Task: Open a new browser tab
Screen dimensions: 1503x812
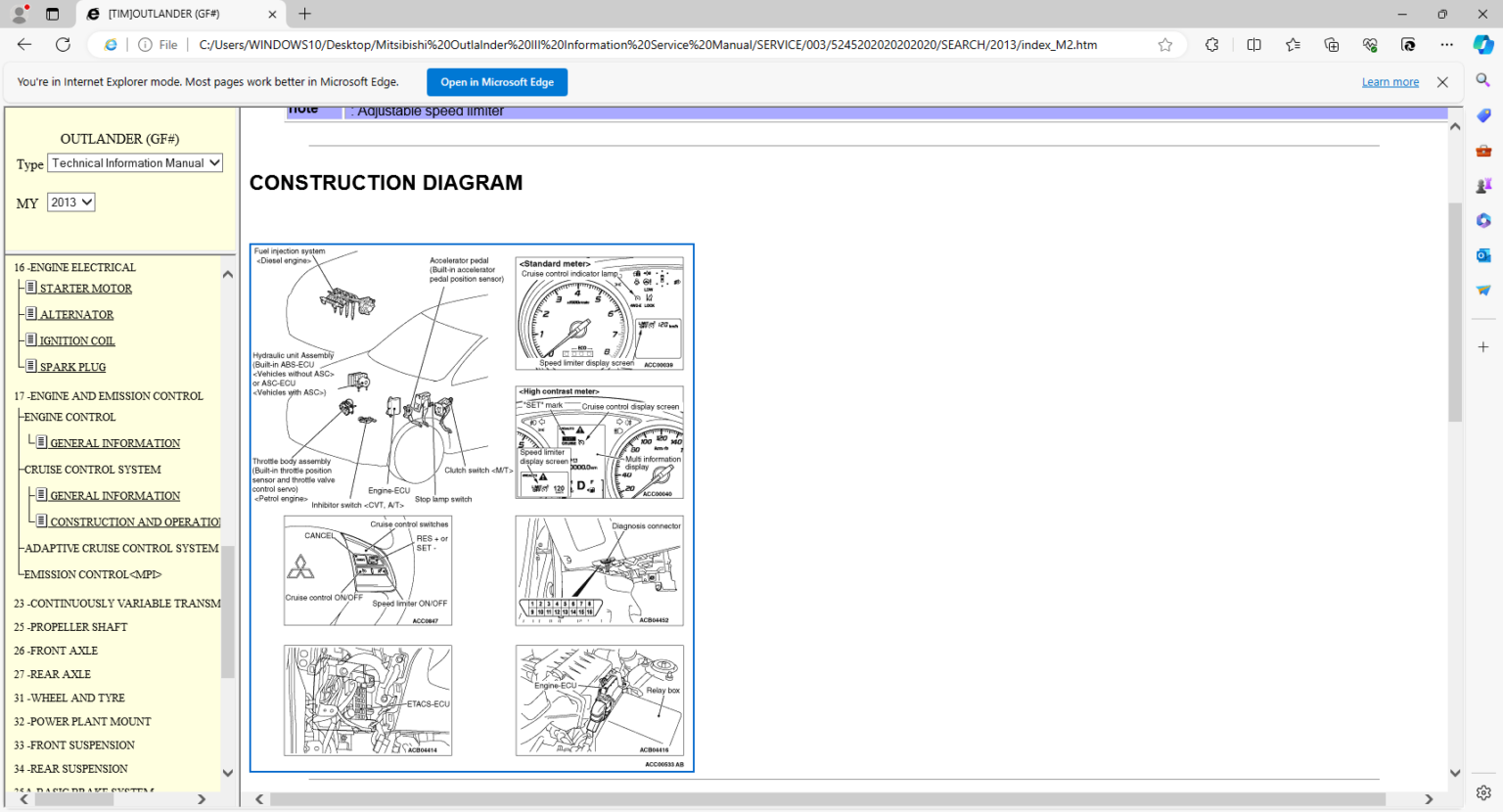Action: pos(304,14)
